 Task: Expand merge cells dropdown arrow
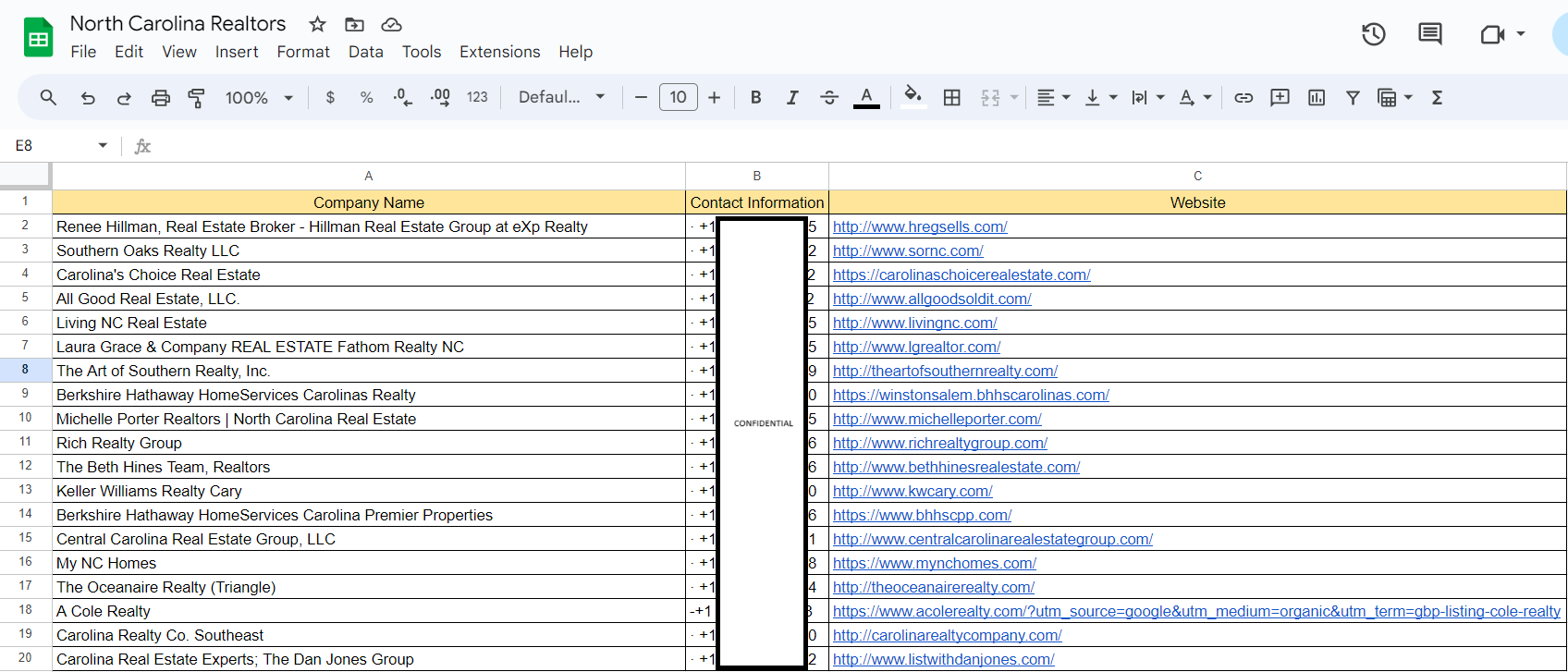[1014, 97]
